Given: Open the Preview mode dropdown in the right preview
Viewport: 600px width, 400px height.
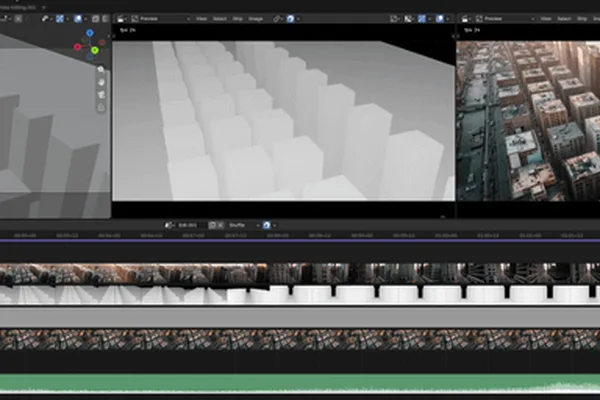Looking at the screenshot, I should tap(505, 18).
